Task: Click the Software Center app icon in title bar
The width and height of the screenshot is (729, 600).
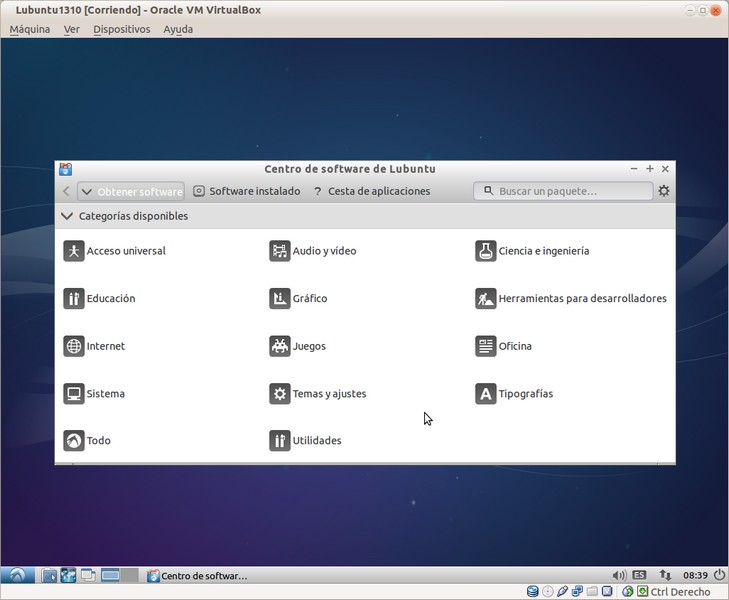Action: (66, 169)
